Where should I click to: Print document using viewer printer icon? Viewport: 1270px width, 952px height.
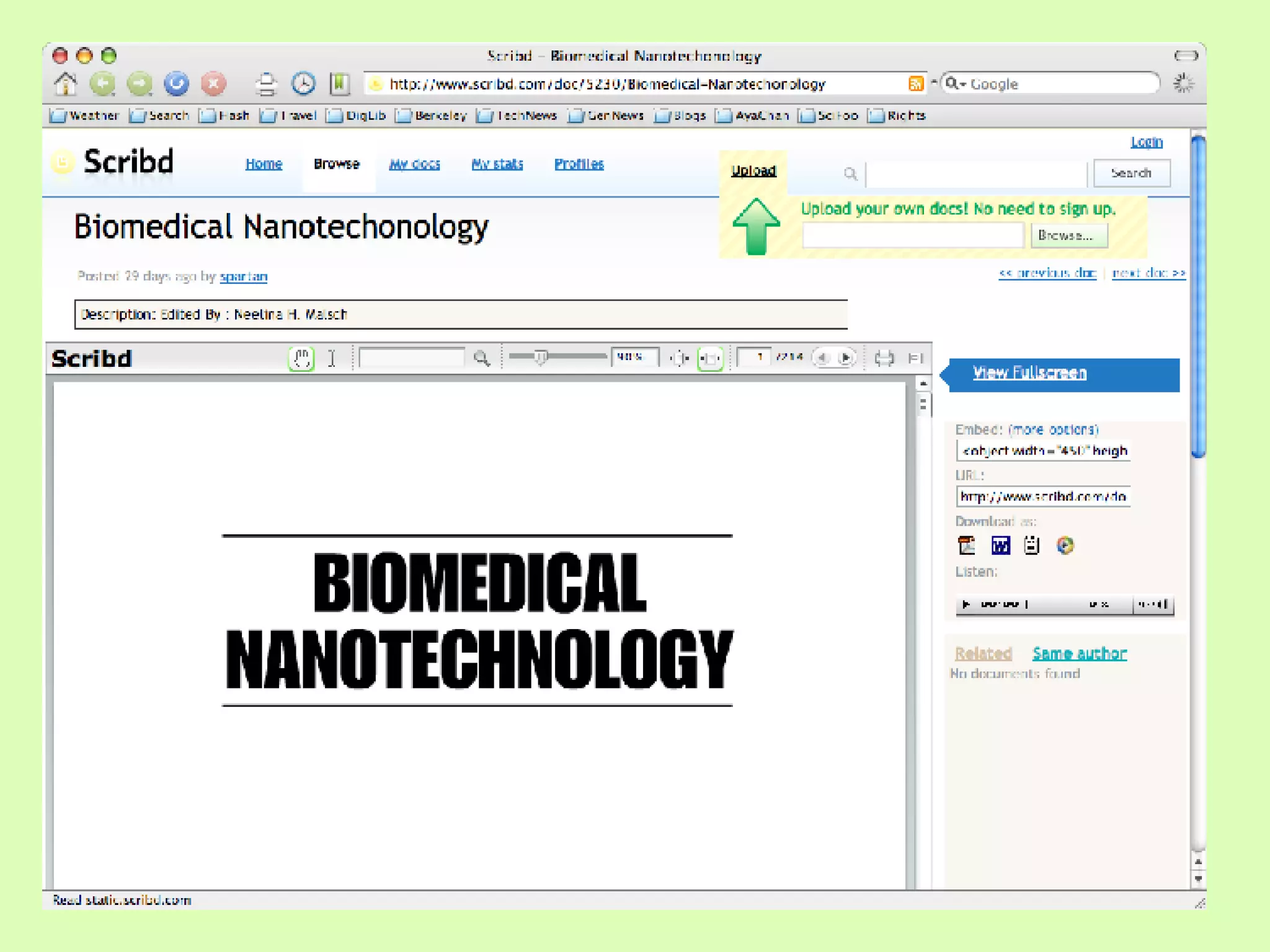click(884, 358)
